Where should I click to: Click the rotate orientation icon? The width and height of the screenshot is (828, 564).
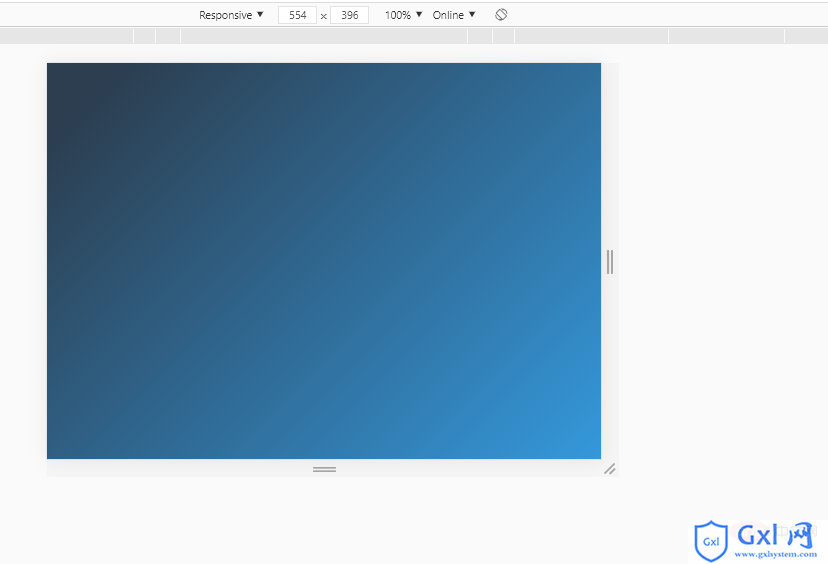501,15
